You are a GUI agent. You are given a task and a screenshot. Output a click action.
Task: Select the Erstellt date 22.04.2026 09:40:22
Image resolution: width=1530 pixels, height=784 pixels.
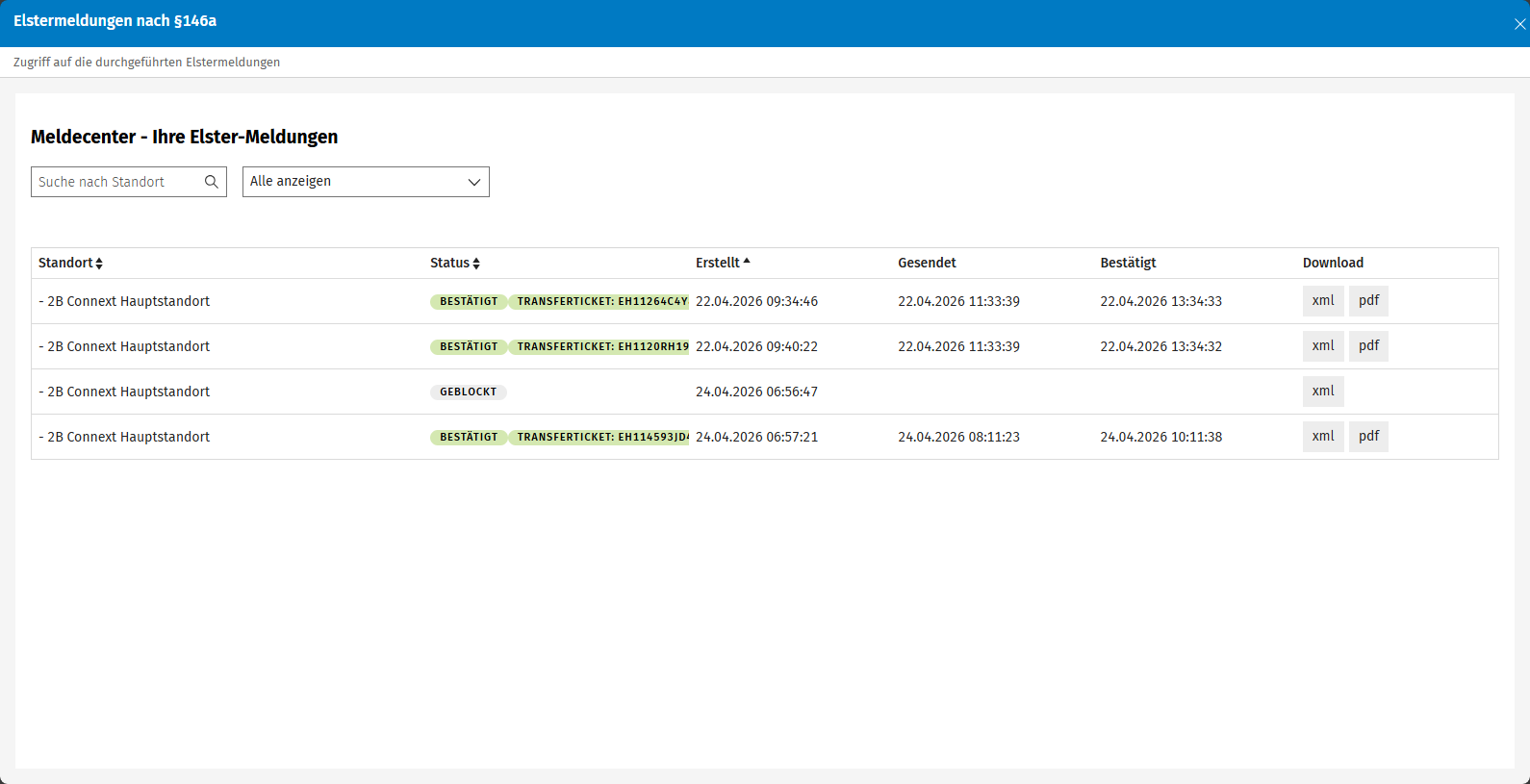756,346
